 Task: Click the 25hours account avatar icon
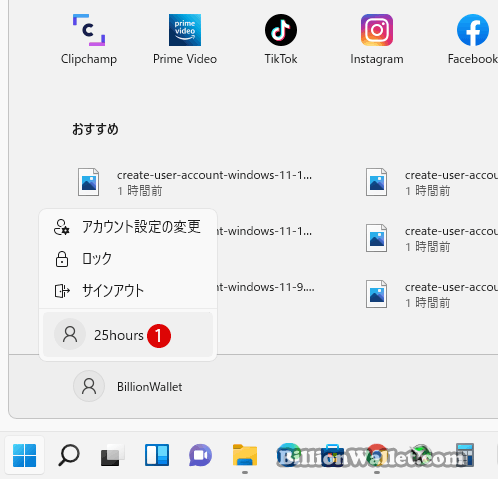(x=70, y=334)
